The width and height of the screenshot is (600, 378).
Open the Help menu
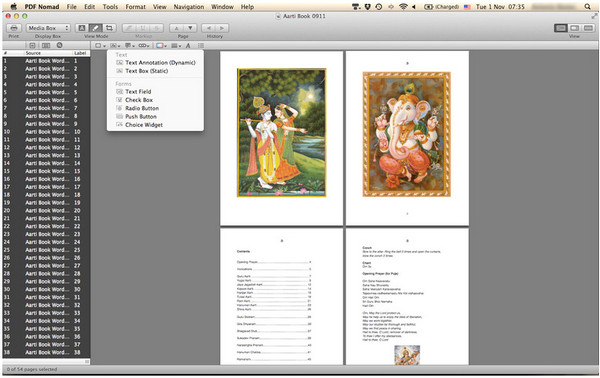tap(247, 7)
